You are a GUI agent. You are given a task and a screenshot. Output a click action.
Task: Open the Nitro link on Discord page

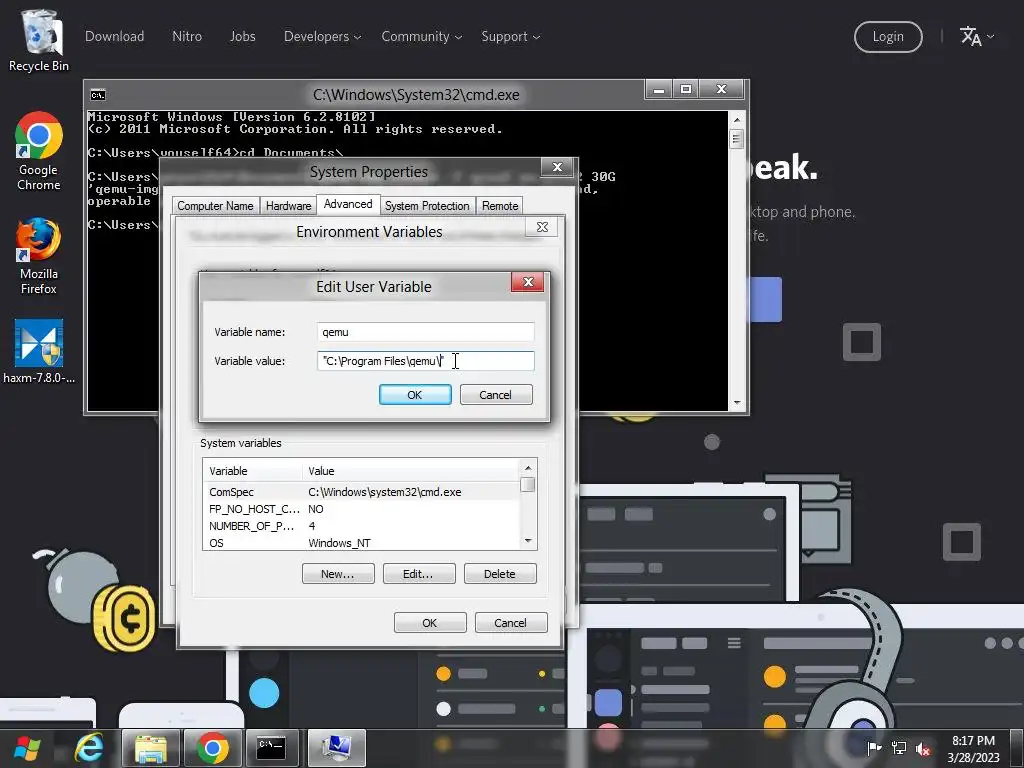(x=187, y=37)
